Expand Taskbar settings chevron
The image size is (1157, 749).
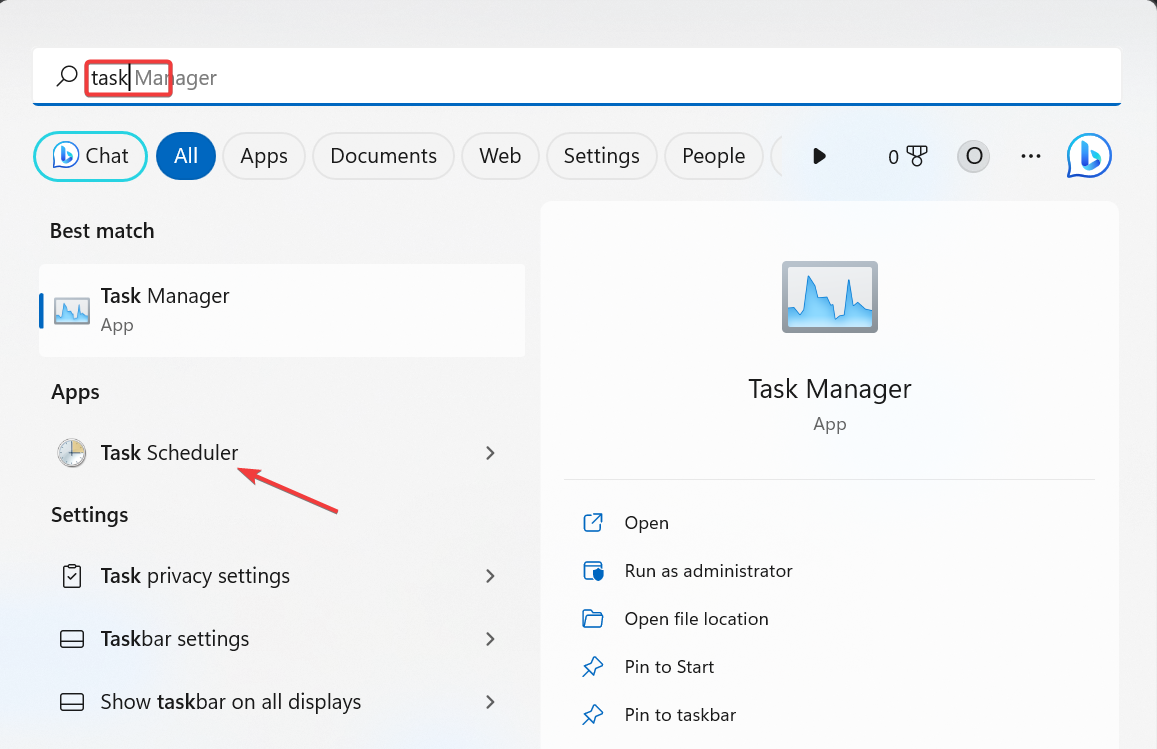tap(490, 638)
